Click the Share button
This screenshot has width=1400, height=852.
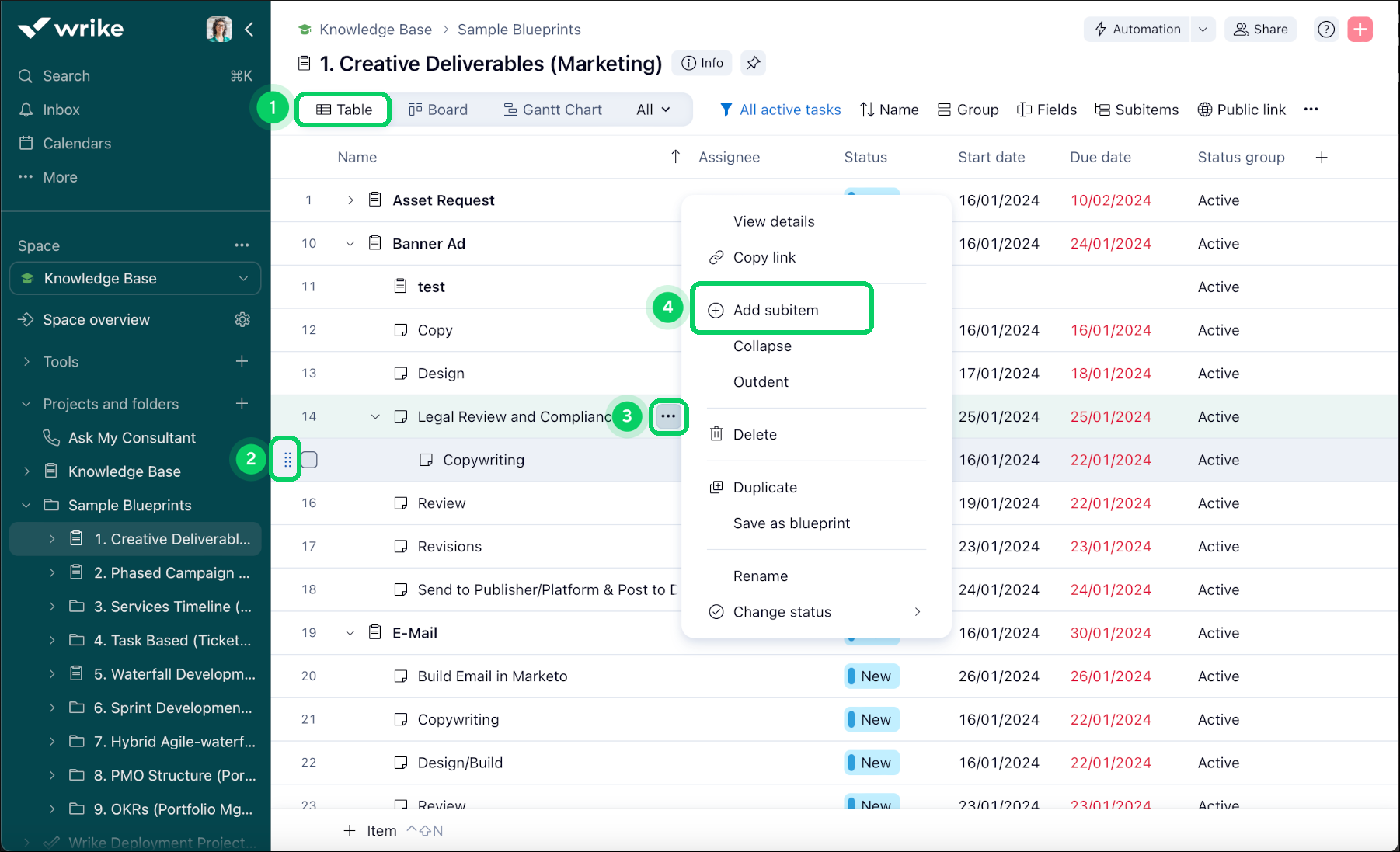point(1260,29)
